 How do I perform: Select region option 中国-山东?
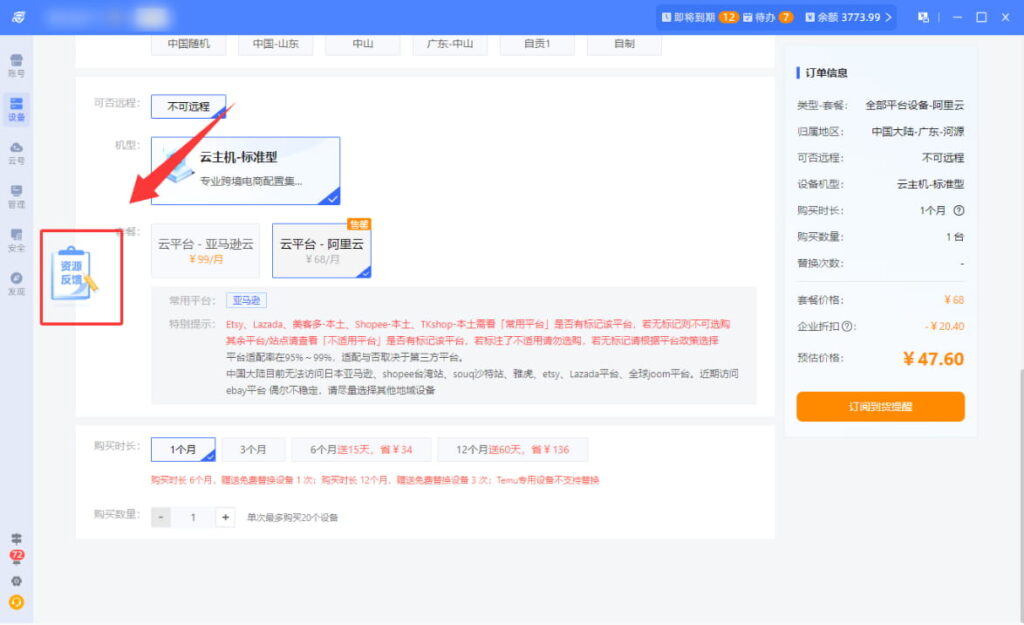[x=276, y=44]
